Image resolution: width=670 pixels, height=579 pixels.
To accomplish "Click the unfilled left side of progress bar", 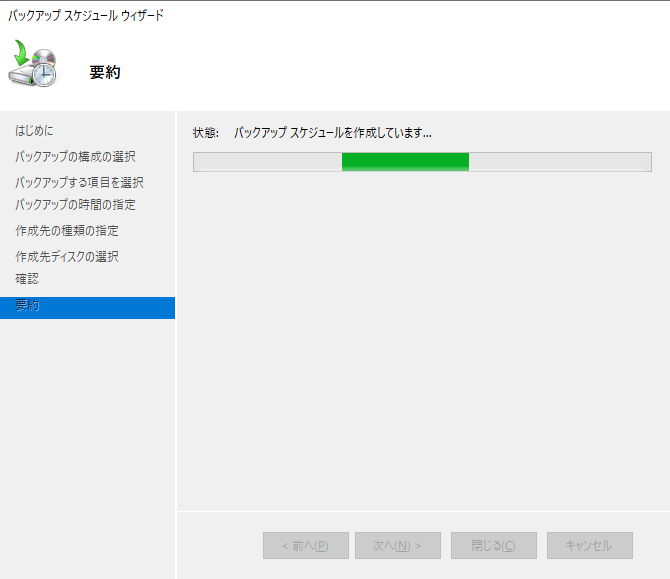I will (x=267, y=162).
